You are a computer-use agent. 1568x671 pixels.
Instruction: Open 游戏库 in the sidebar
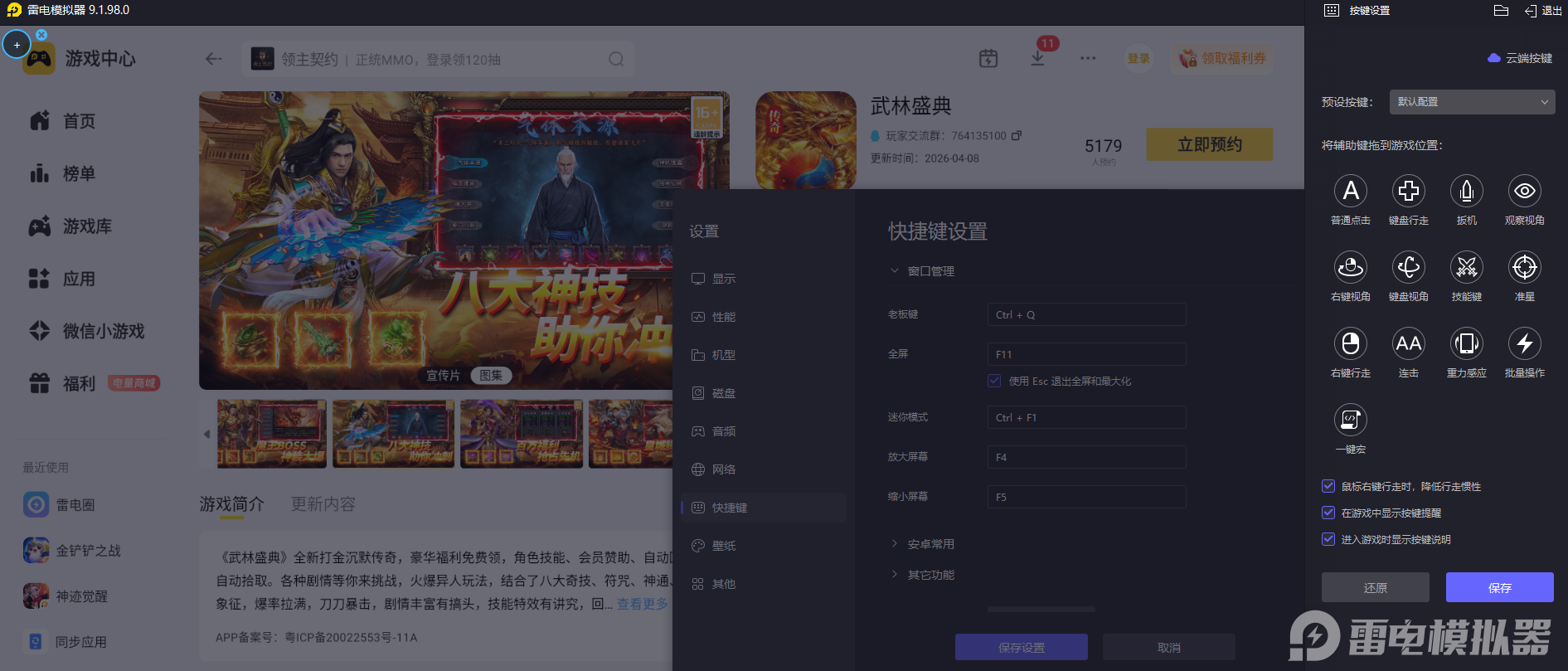coord(70,226)
